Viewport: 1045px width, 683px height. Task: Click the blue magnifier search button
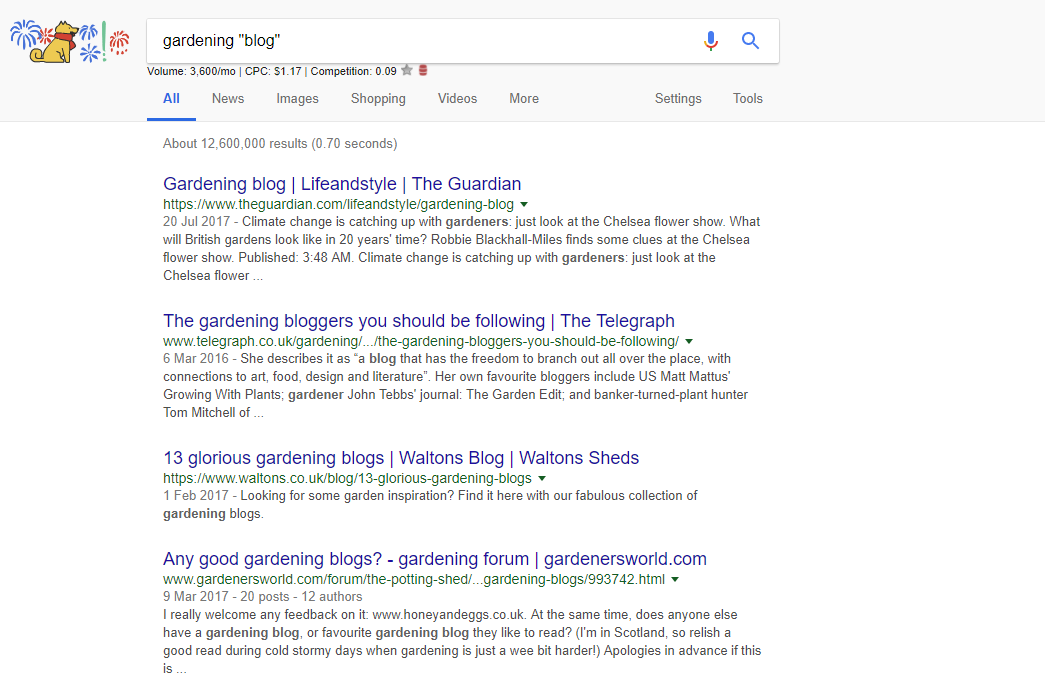pos(750,41)
